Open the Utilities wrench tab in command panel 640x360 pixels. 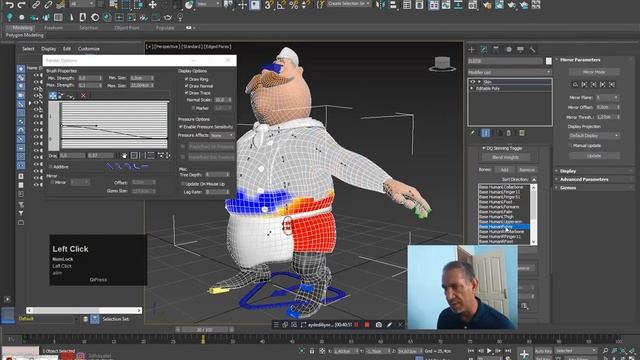533,49
